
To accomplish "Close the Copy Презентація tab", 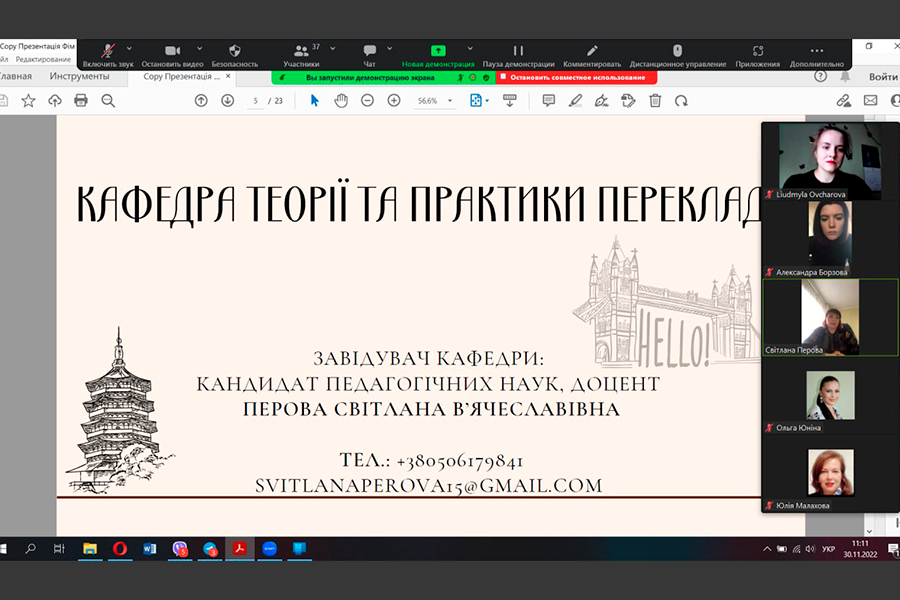I will [x=228, y=76].
